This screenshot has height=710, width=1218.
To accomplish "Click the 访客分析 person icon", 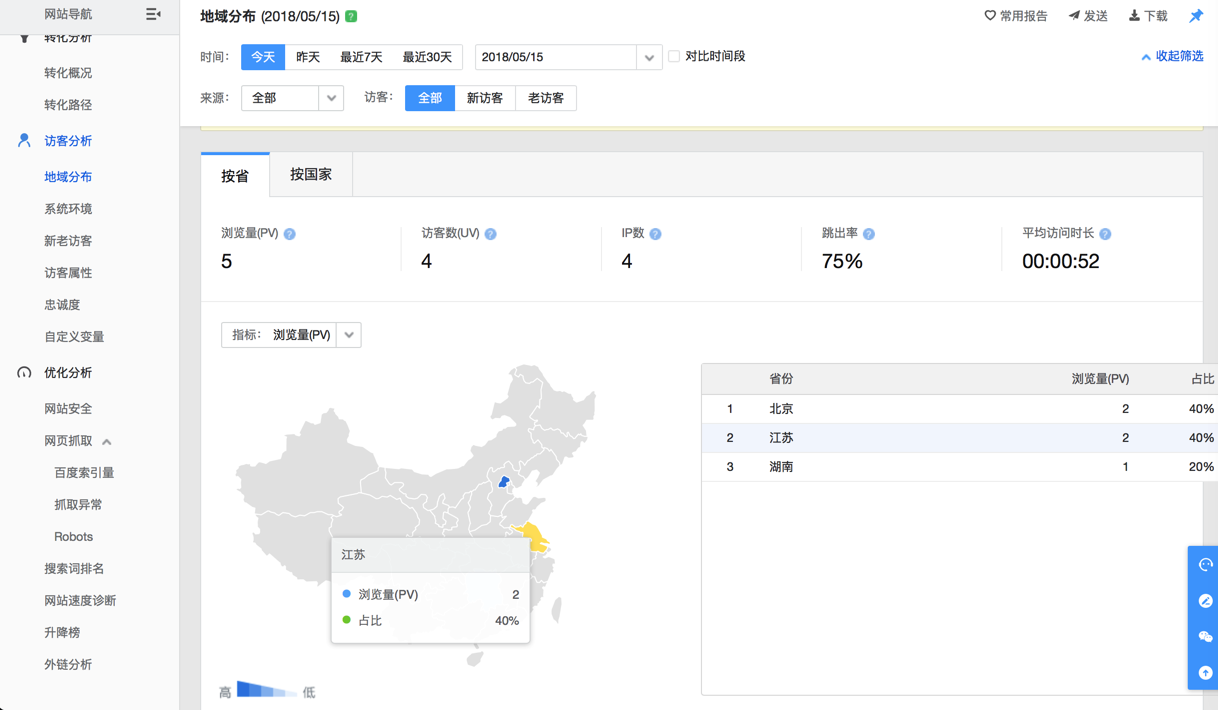I will [24, 141].
